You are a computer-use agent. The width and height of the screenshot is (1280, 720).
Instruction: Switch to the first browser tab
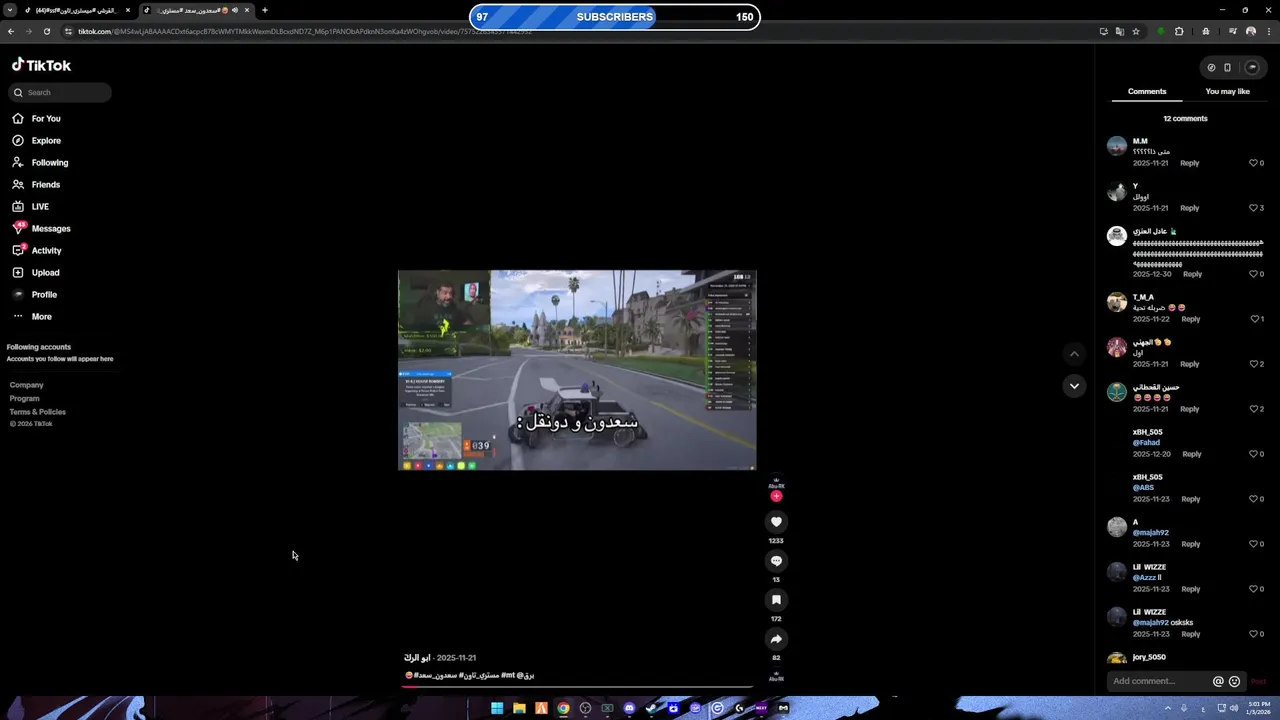[72, 10]
